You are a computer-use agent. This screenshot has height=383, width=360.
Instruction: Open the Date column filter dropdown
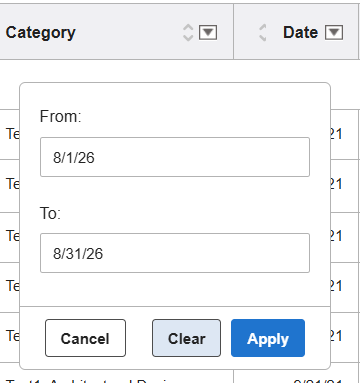(334, 32)
